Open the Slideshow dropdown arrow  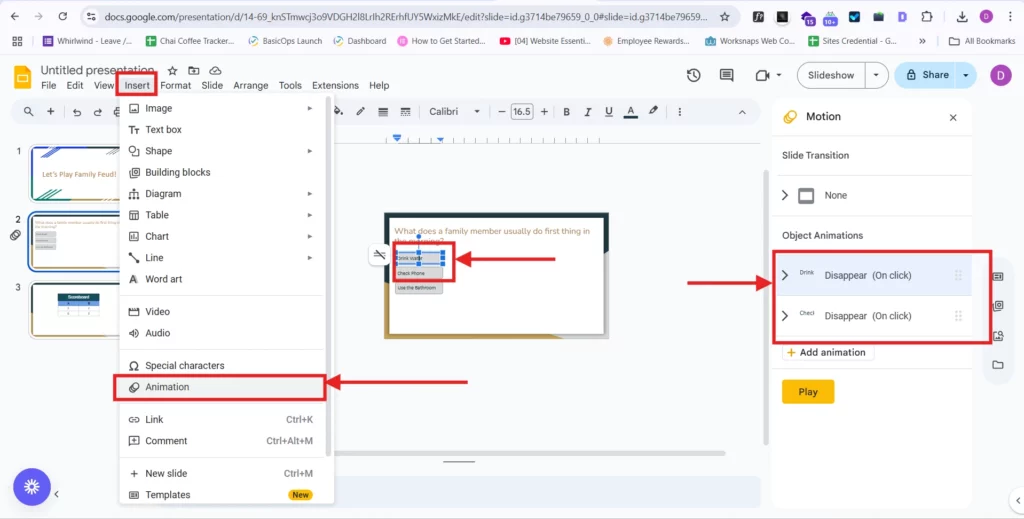click(877, 75)
